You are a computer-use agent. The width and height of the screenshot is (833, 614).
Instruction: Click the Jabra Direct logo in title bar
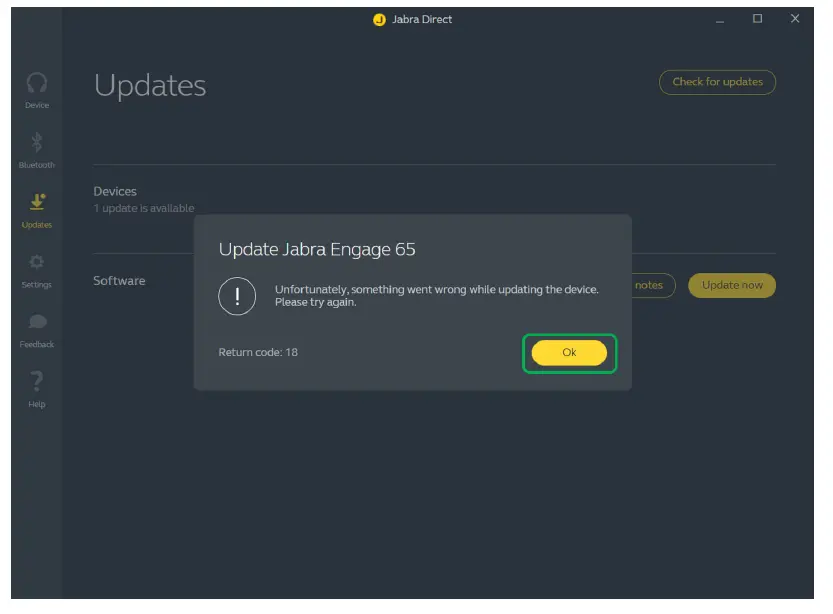pos(379,20)
